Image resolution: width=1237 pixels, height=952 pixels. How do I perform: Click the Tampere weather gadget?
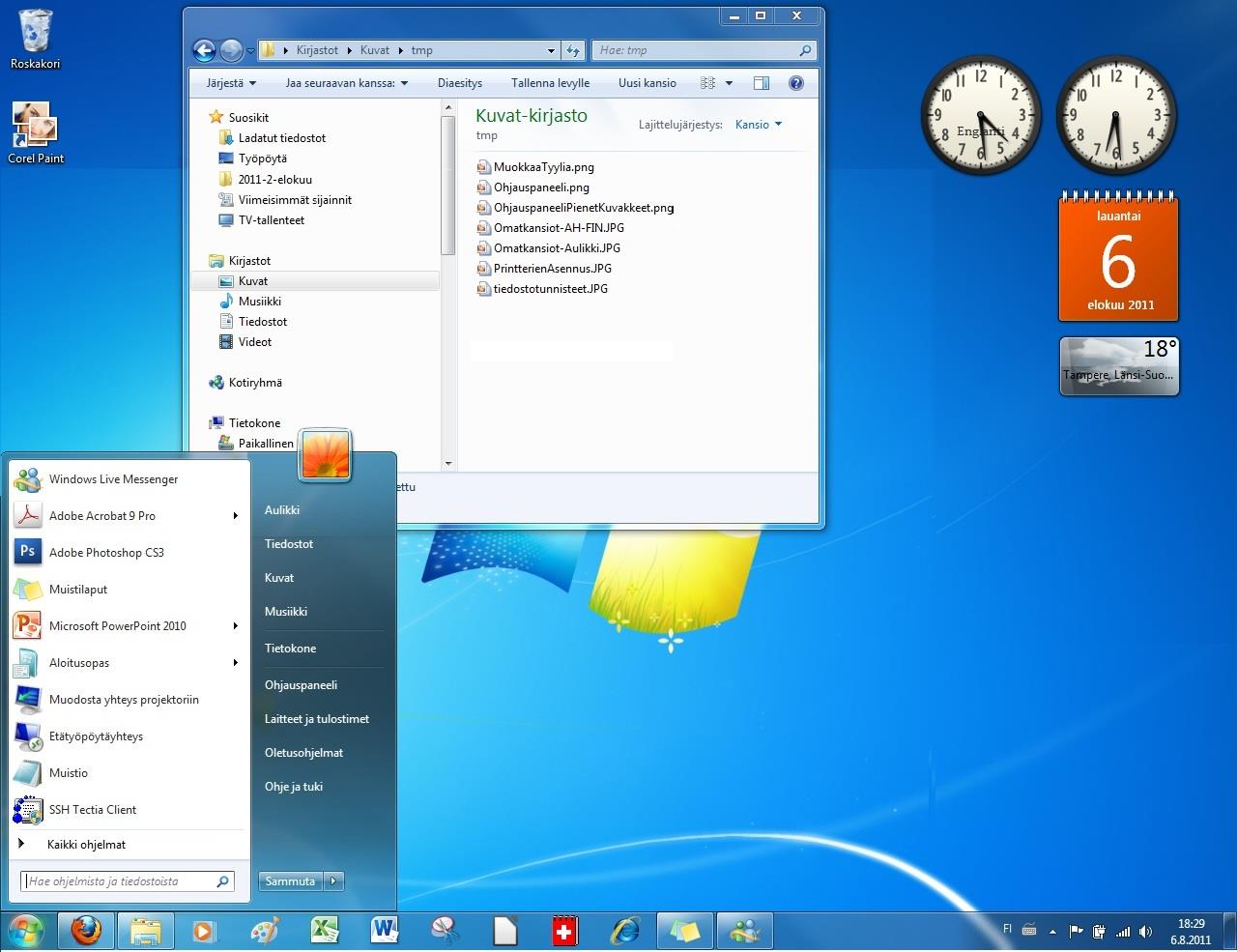1119,366
